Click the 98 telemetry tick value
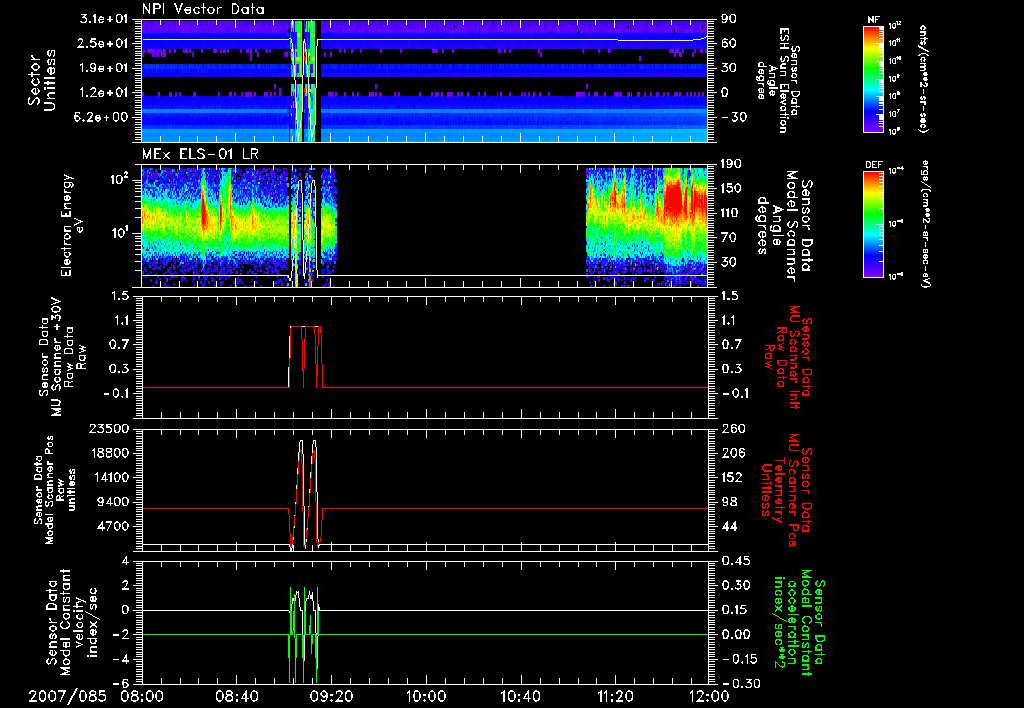The width and height of the screenshot is (1024, 708). pyautogui.click(x=728, y=502)
